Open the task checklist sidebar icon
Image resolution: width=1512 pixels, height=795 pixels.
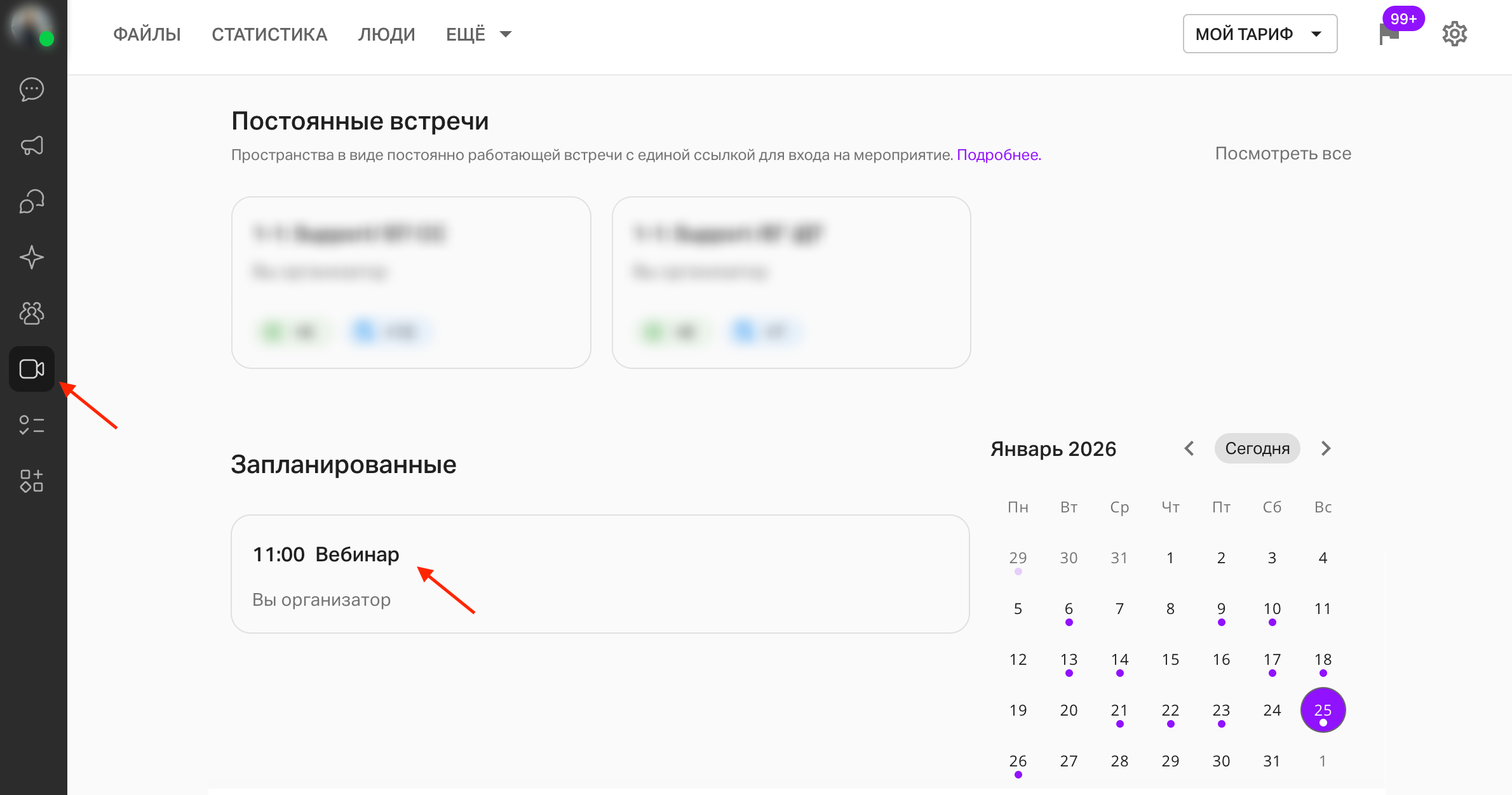pos(32,425)
